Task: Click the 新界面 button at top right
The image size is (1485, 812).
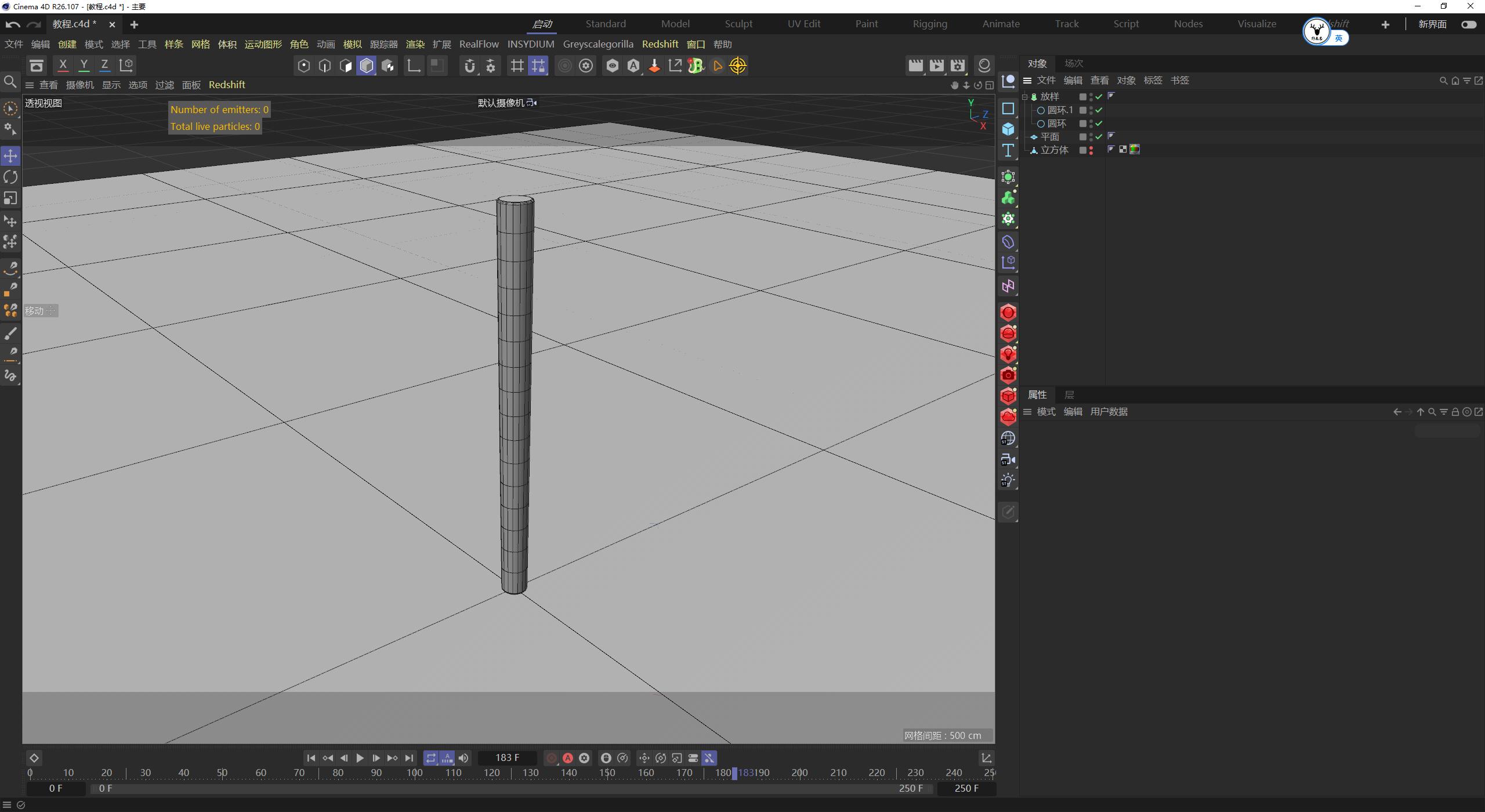Action: pos(1433,24)
